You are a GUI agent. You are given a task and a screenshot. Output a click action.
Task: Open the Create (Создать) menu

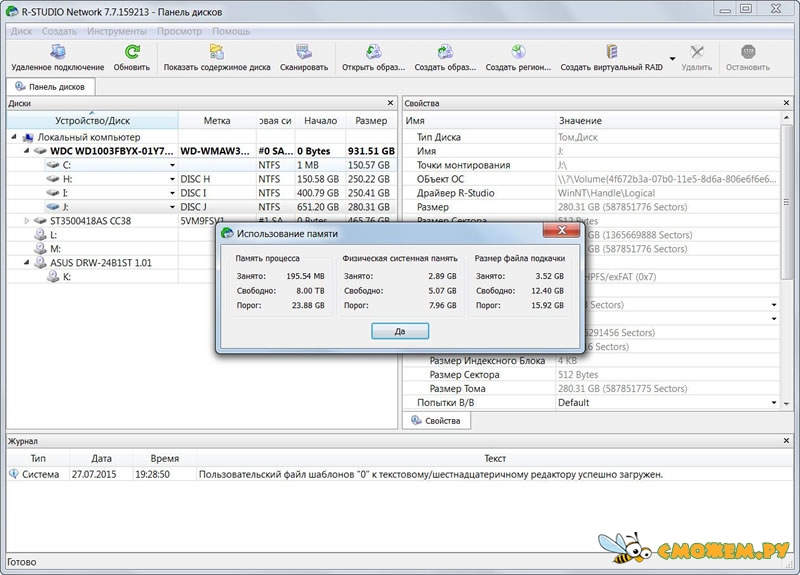tap(59, 31)
